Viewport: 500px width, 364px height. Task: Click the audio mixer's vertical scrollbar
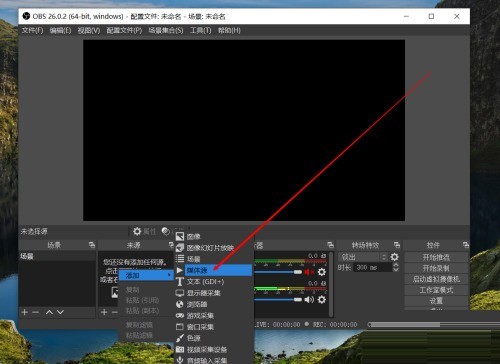click(331, 284)
